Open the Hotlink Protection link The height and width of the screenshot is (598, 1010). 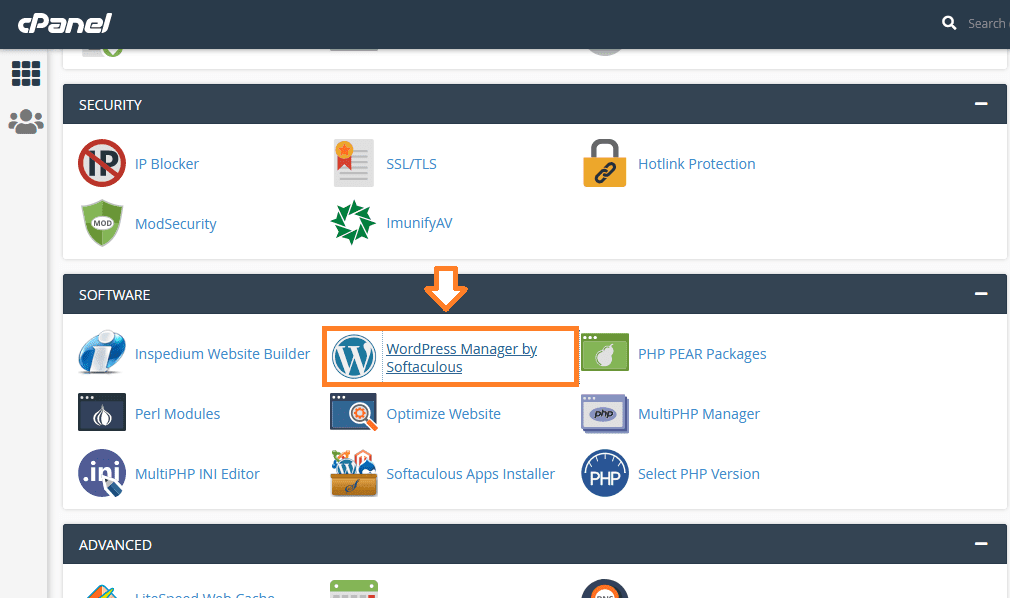point(696,164)
